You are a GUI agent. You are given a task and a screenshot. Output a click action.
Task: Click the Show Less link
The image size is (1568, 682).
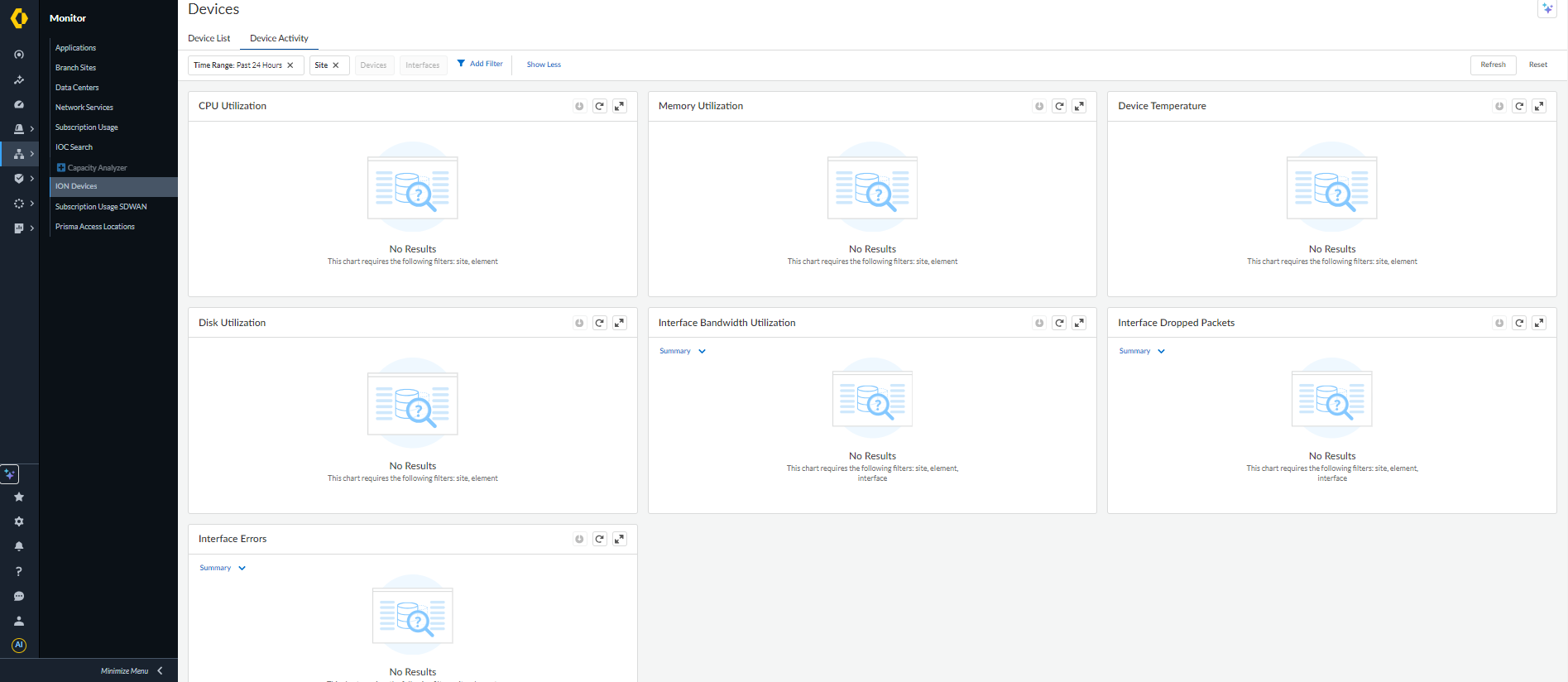544,65
